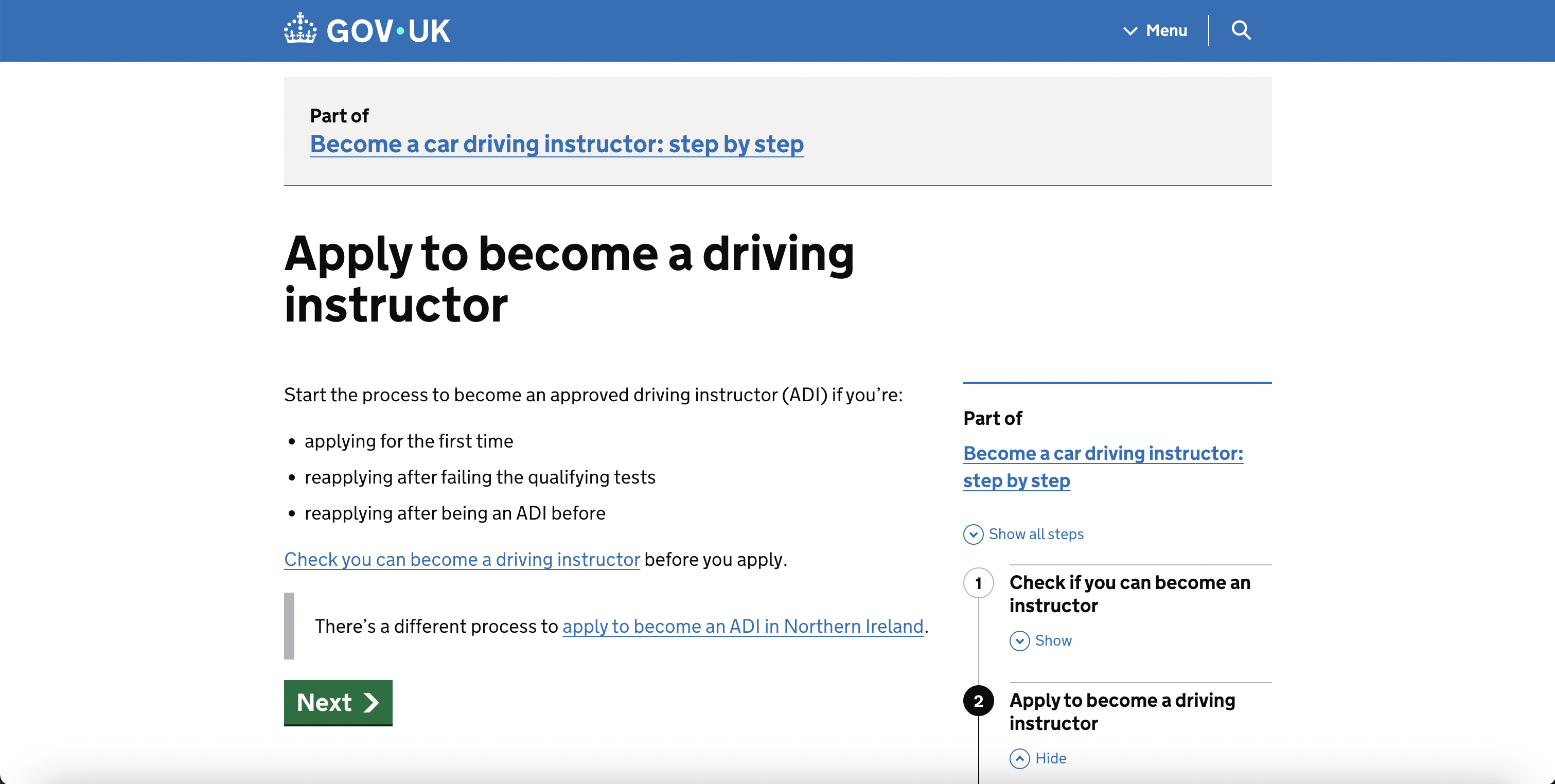This screenshot has height=784, width=1555.
Task: Toggle Hide under step 2
Action: [x=1050, y=758]
